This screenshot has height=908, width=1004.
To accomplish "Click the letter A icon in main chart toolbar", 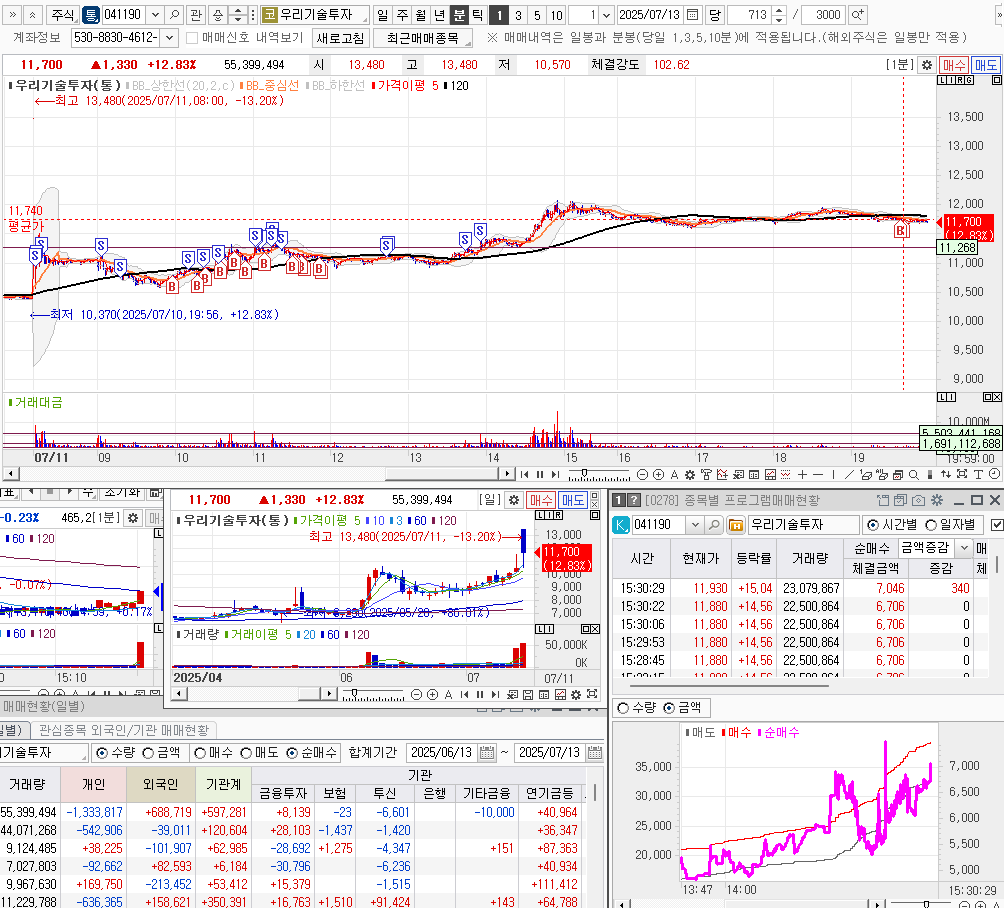I will (674, 474).
